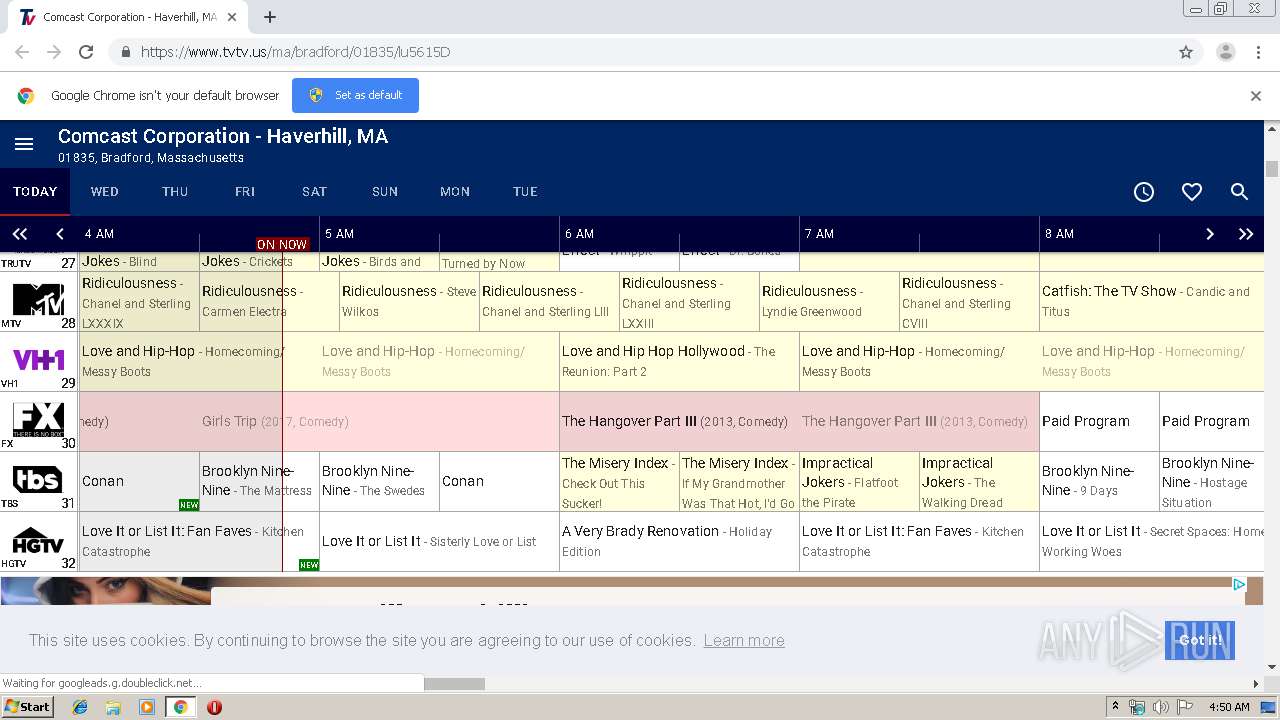Click the browser forward arrow
The image size is (1280, 720).
click(x=54, y=52)
